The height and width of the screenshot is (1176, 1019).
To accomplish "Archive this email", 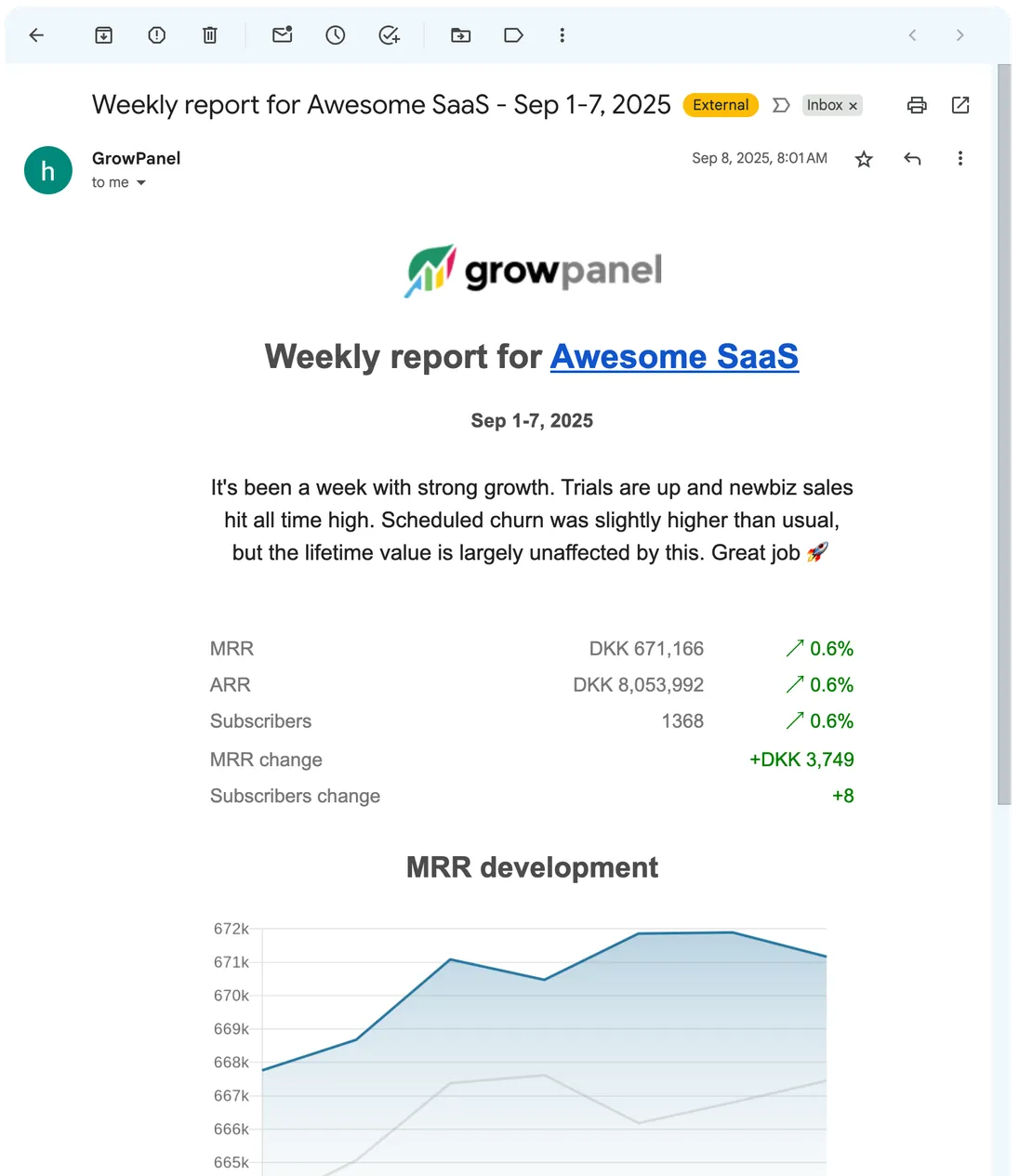I will (103, 34).
